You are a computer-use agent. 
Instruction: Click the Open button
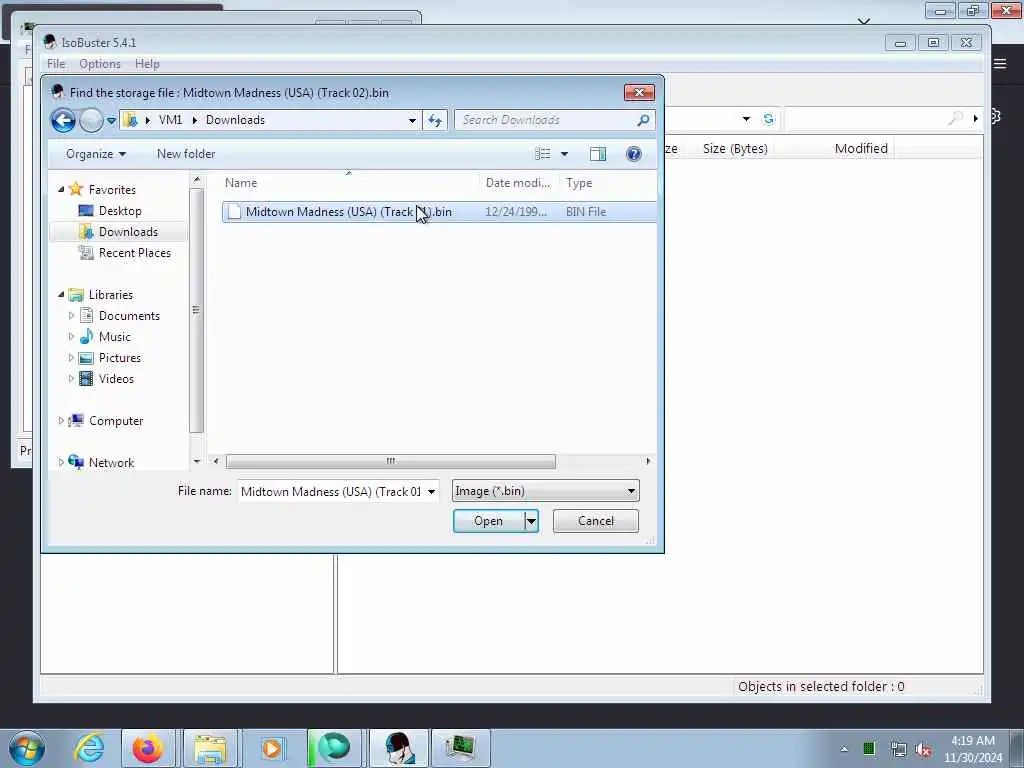(488, 521)
